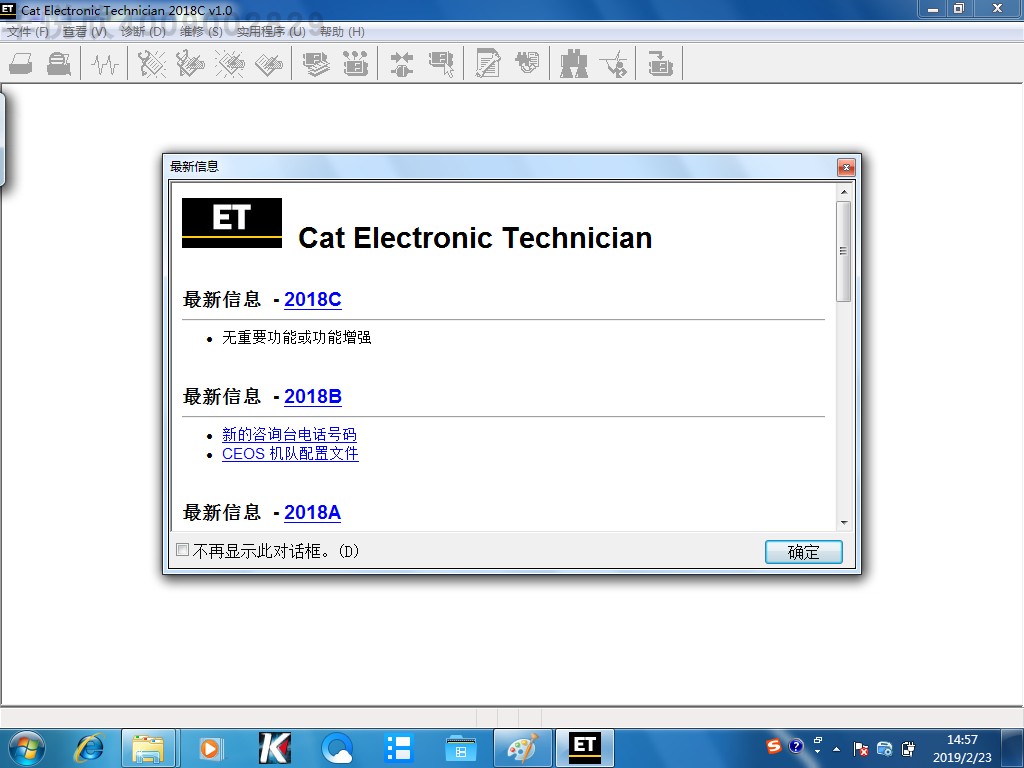The image size is (1024, 768).
Task: Open link 新的咨询台电话号码
Action: tap(289, 434)
